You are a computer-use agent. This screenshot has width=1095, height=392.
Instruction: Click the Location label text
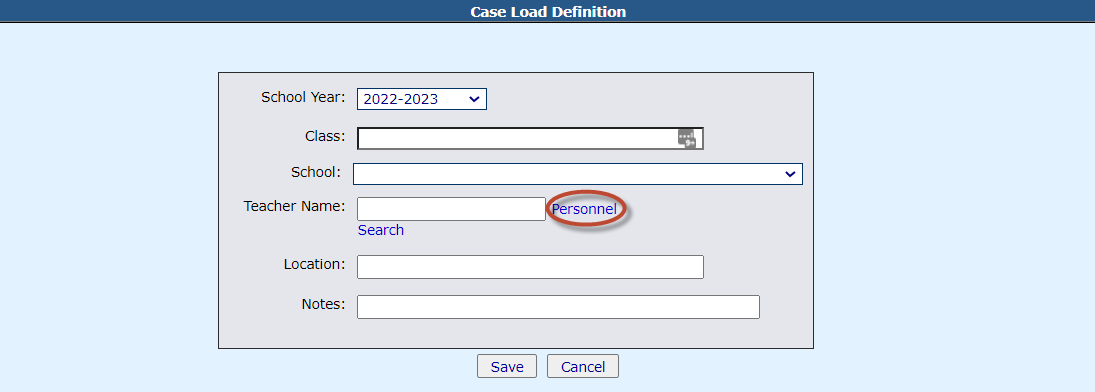[x=314, y=264]
